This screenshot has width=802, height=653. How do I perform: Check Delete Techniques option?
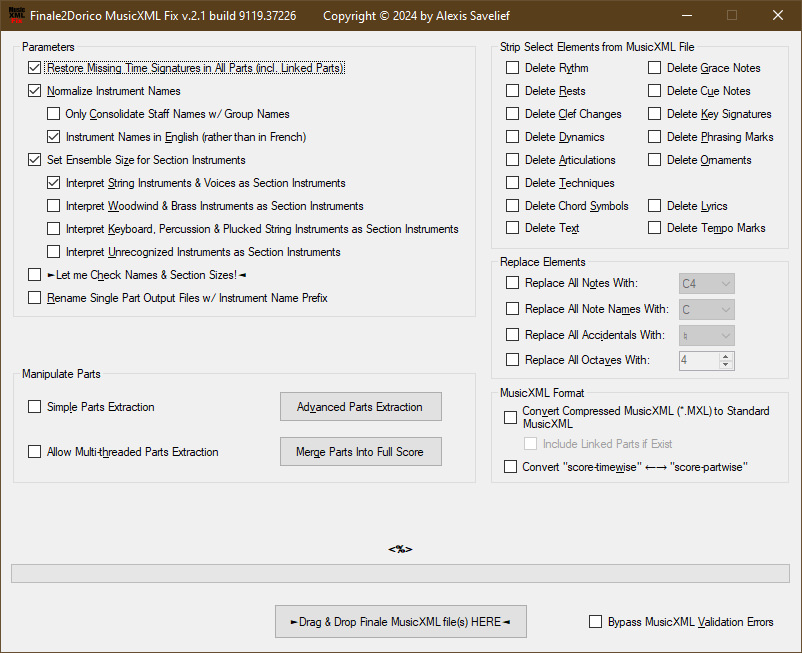[x=512, y=183]
